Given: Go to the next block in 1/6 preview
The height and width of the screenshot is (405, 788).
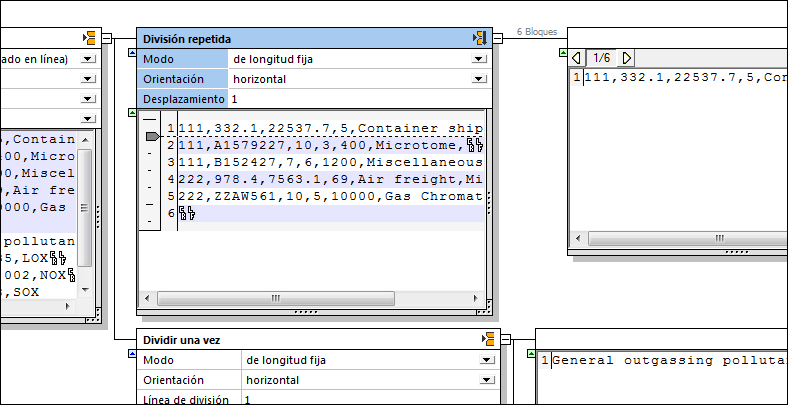Looking at the screenshot, I should [627, 58].
